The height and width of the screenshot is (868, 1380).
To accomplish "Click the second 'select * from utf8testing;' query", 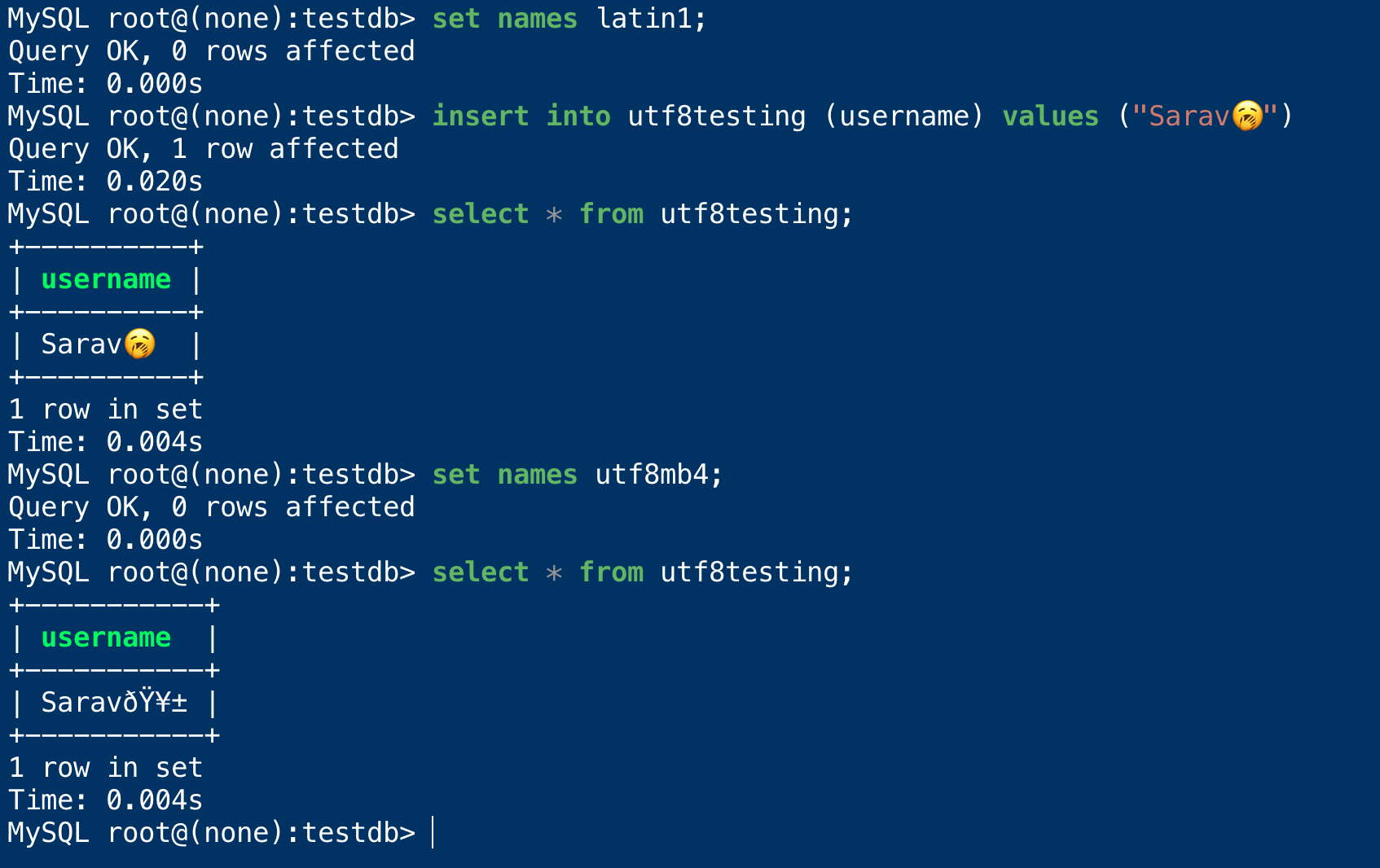I will [643, 572].
